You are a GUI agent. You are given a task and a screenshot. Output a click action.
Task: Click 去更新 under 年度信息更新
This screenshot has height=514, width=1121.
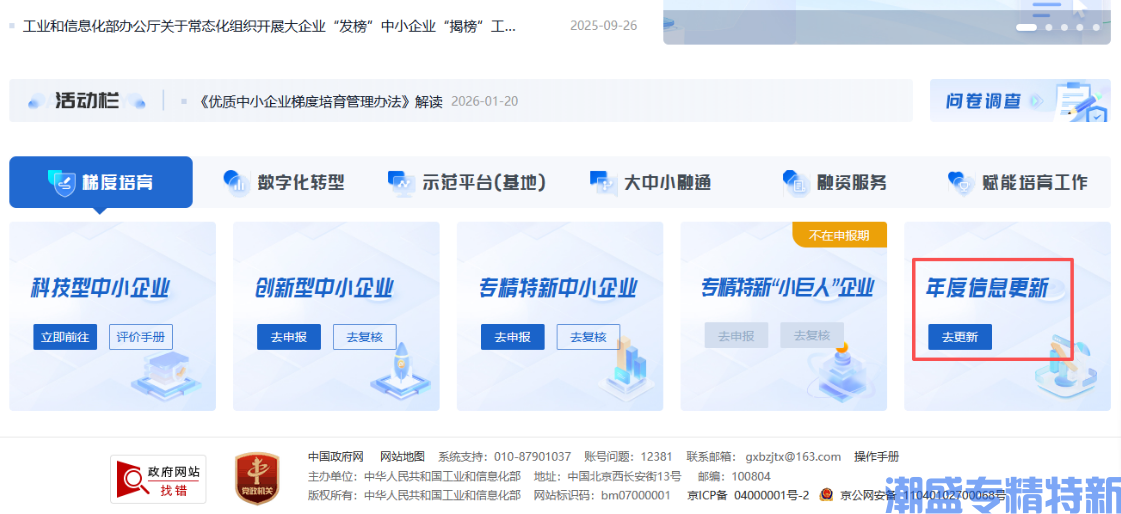(x=960, y=337)
